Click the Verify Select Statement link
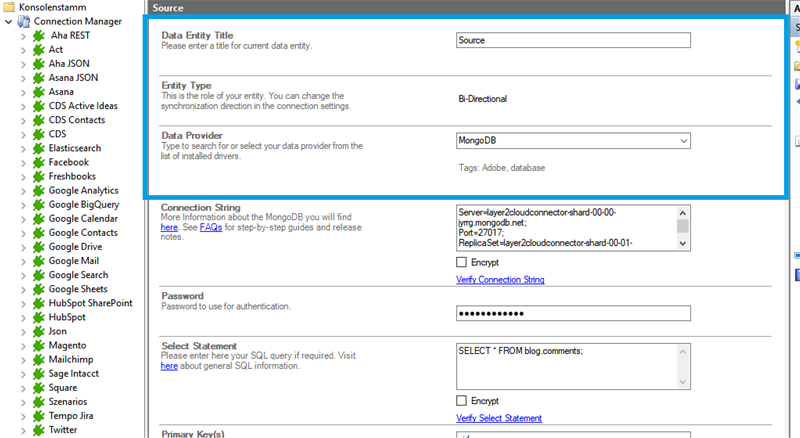Image resolution: width=800 pixels, height=438 pixels. pyautogui.click(x=499, y=418)
